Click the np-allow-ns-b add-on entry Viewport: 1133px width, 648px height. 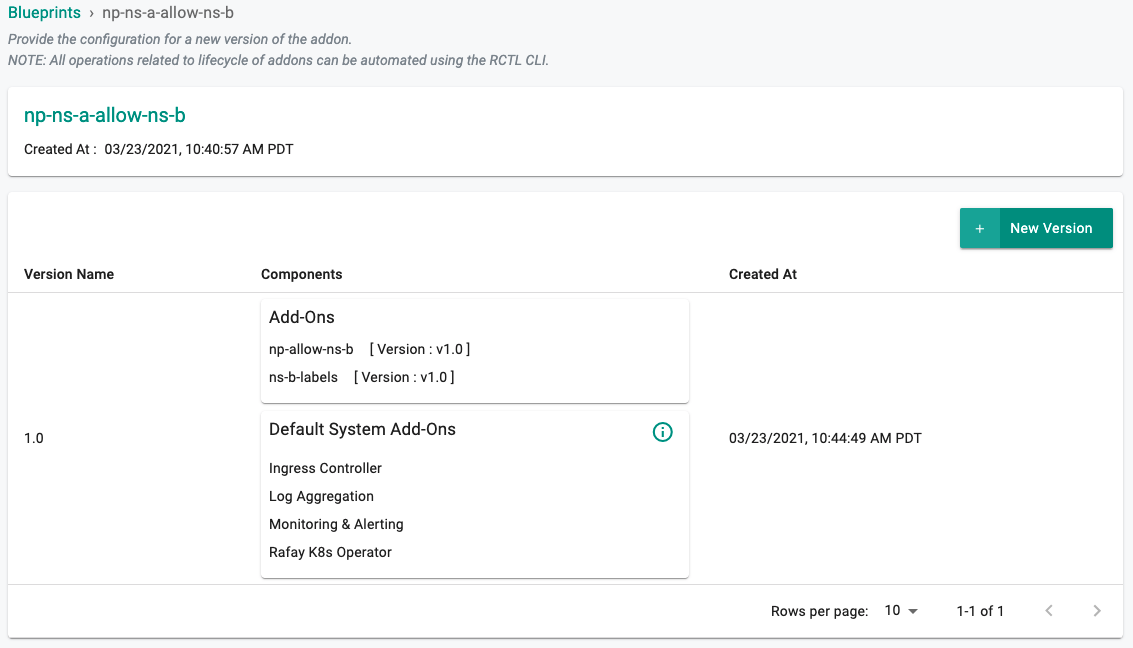pos(311,349)
